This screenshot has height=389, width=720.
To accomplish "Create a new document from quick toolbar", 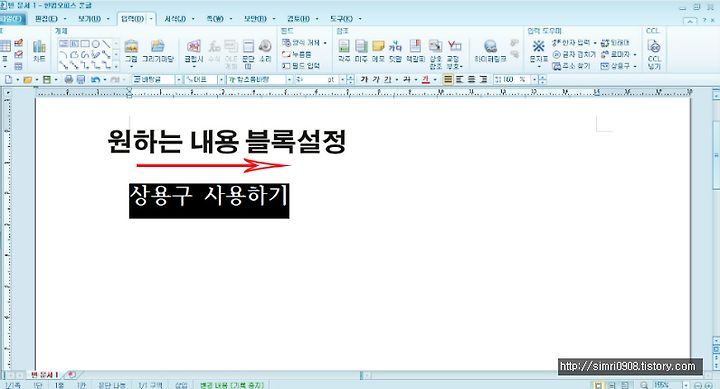I will [8, 79].
